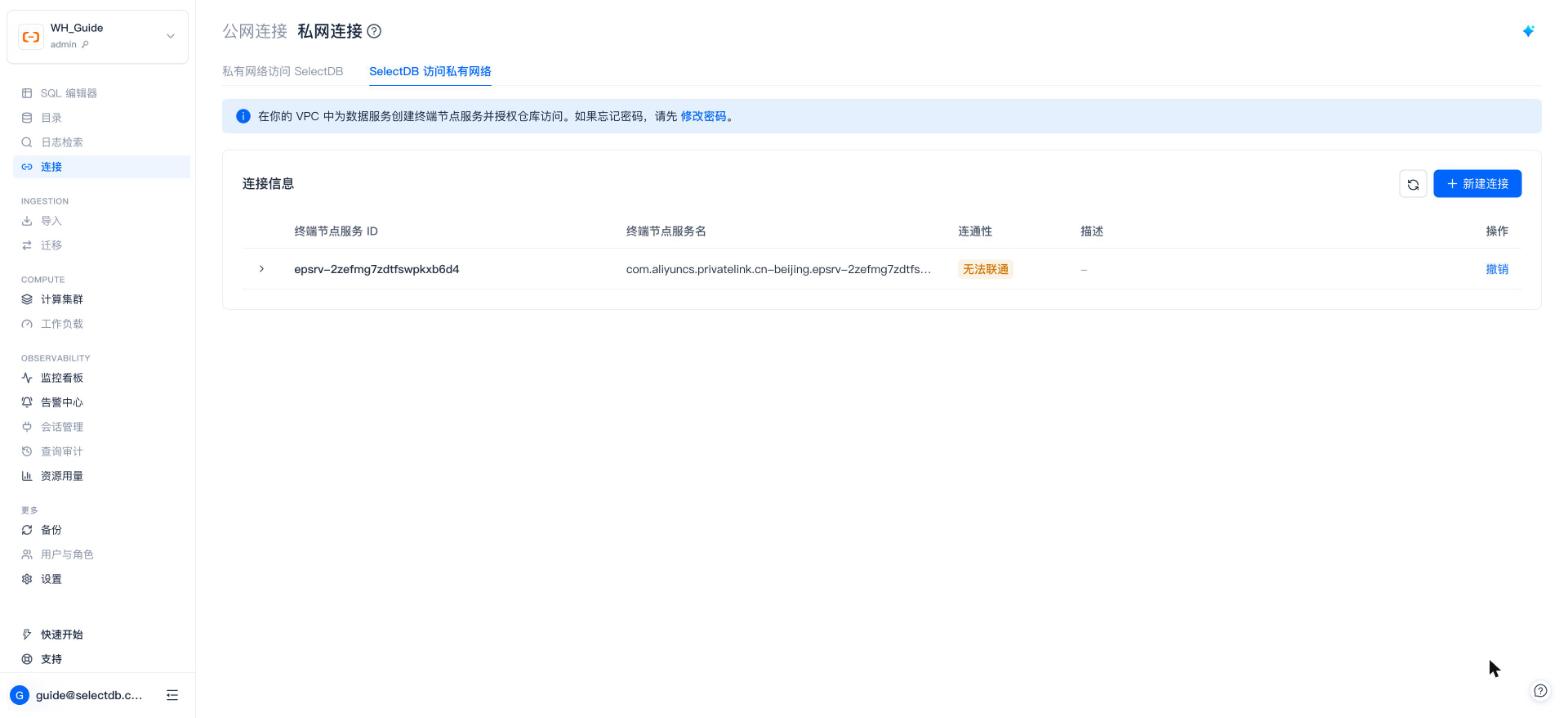This screenshot has height=718, width=1568.
Task: Click the G user avatar
Action: pos(19,695)
